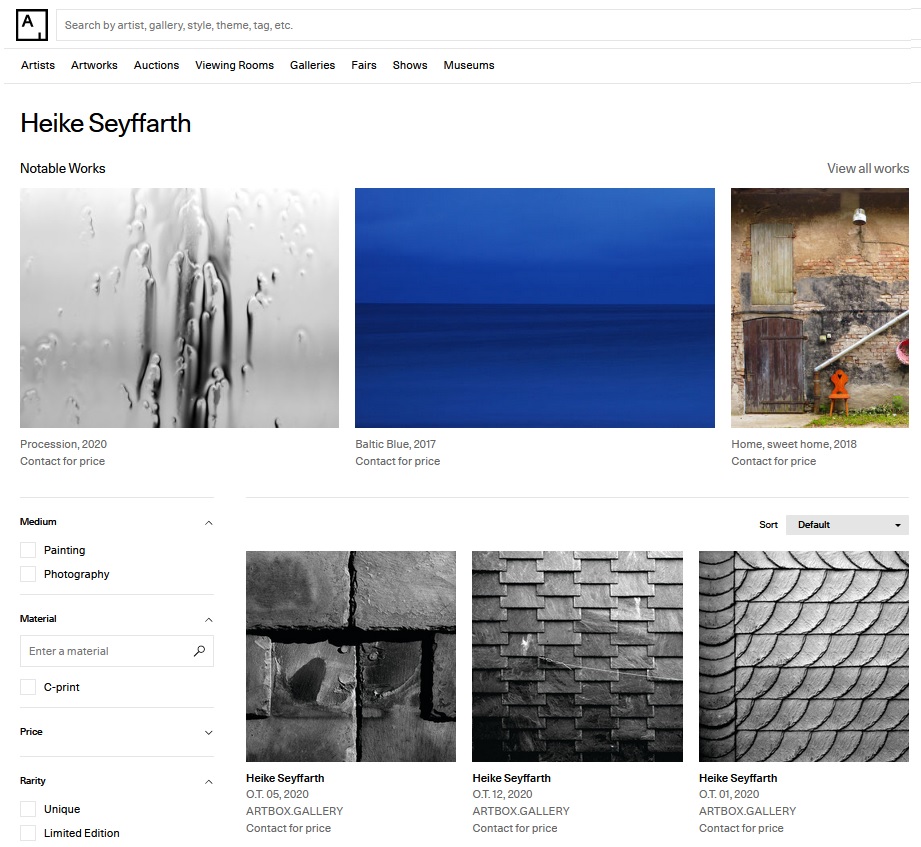This screenshot has width=921, height=847.
Task: Collapse the Medium filter section
Action: tap(208, 522)
